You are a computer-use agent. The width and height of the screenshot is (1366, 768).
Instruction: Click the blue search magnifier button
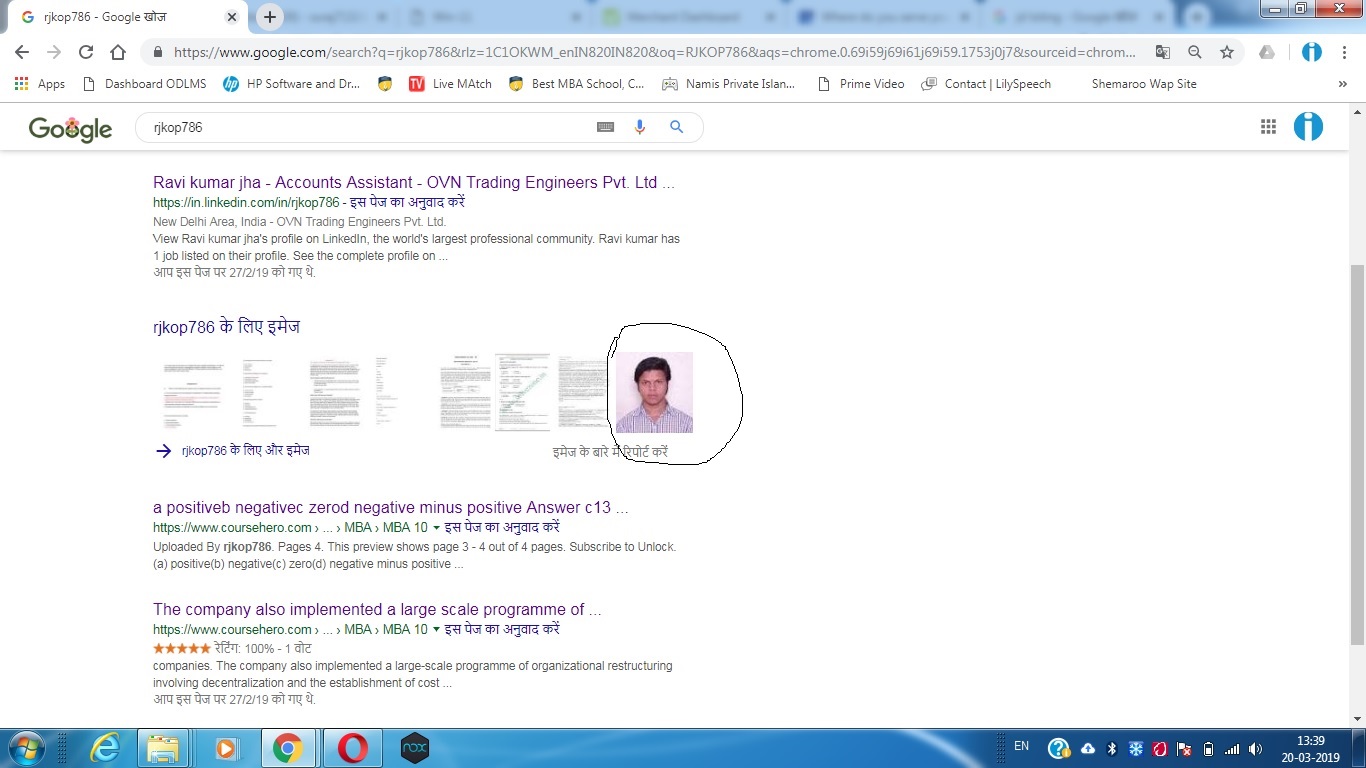click(677, 127)
